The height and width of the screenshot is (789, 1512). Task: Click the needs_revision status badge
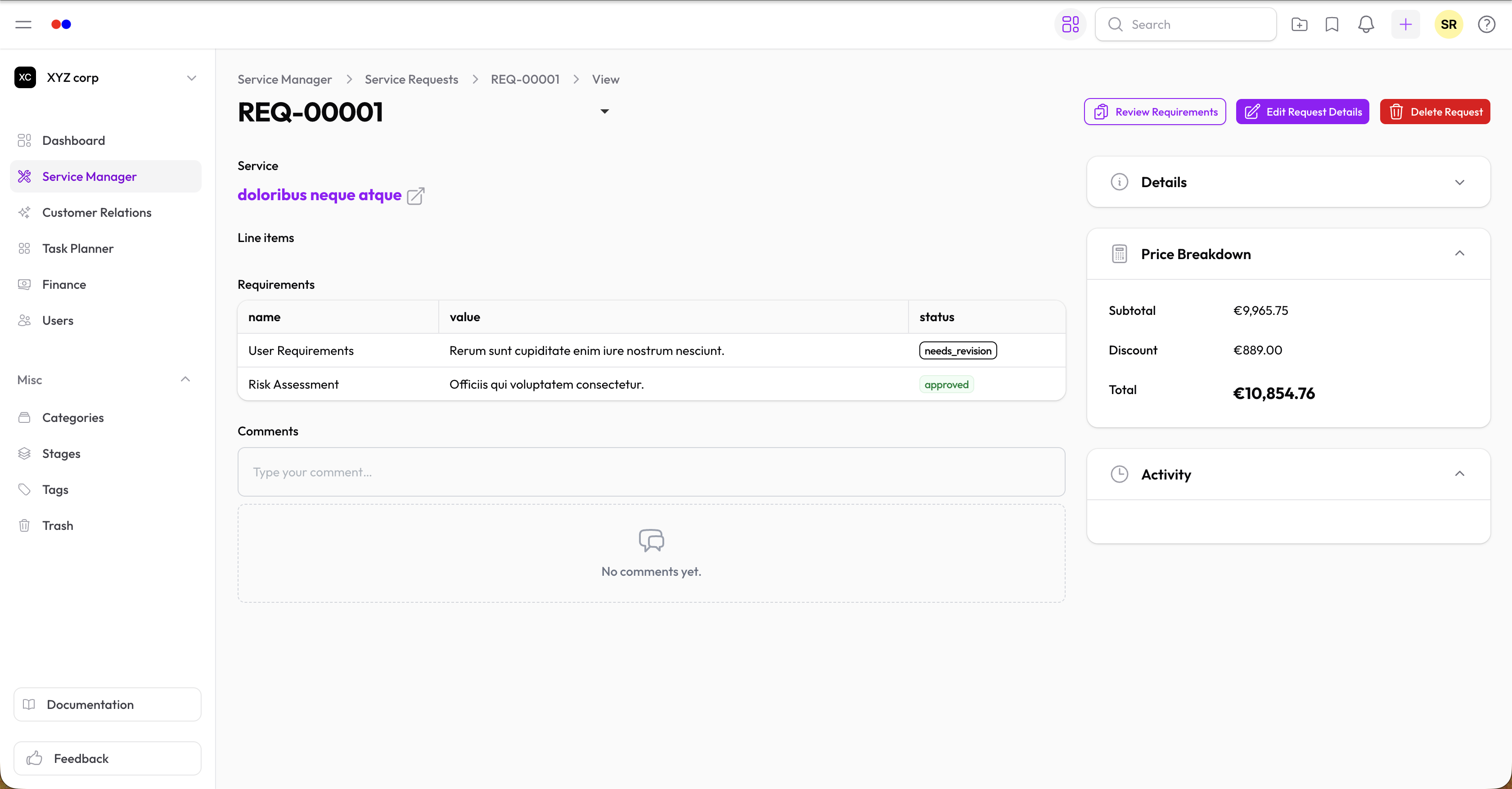[x=958, y=351]
